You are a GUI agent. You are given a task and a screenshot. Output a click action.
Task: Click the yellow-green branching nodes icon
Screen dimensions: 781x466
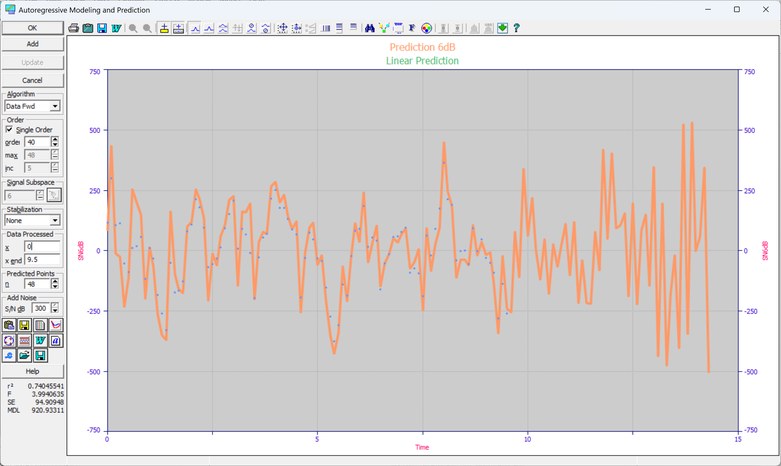[x=384, y=28]
